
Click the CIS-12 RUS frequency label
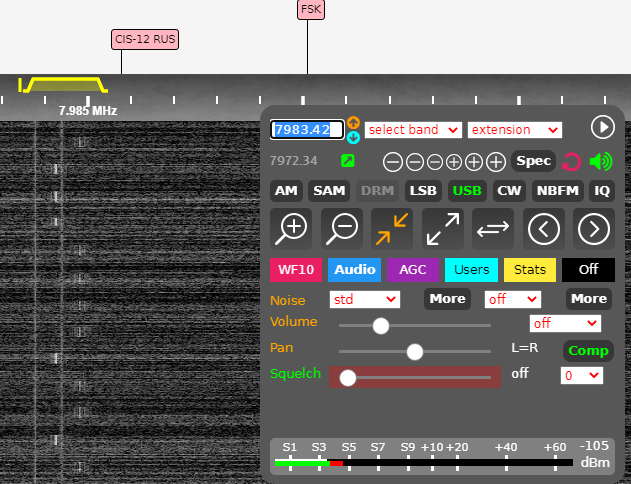click(145, 39)
